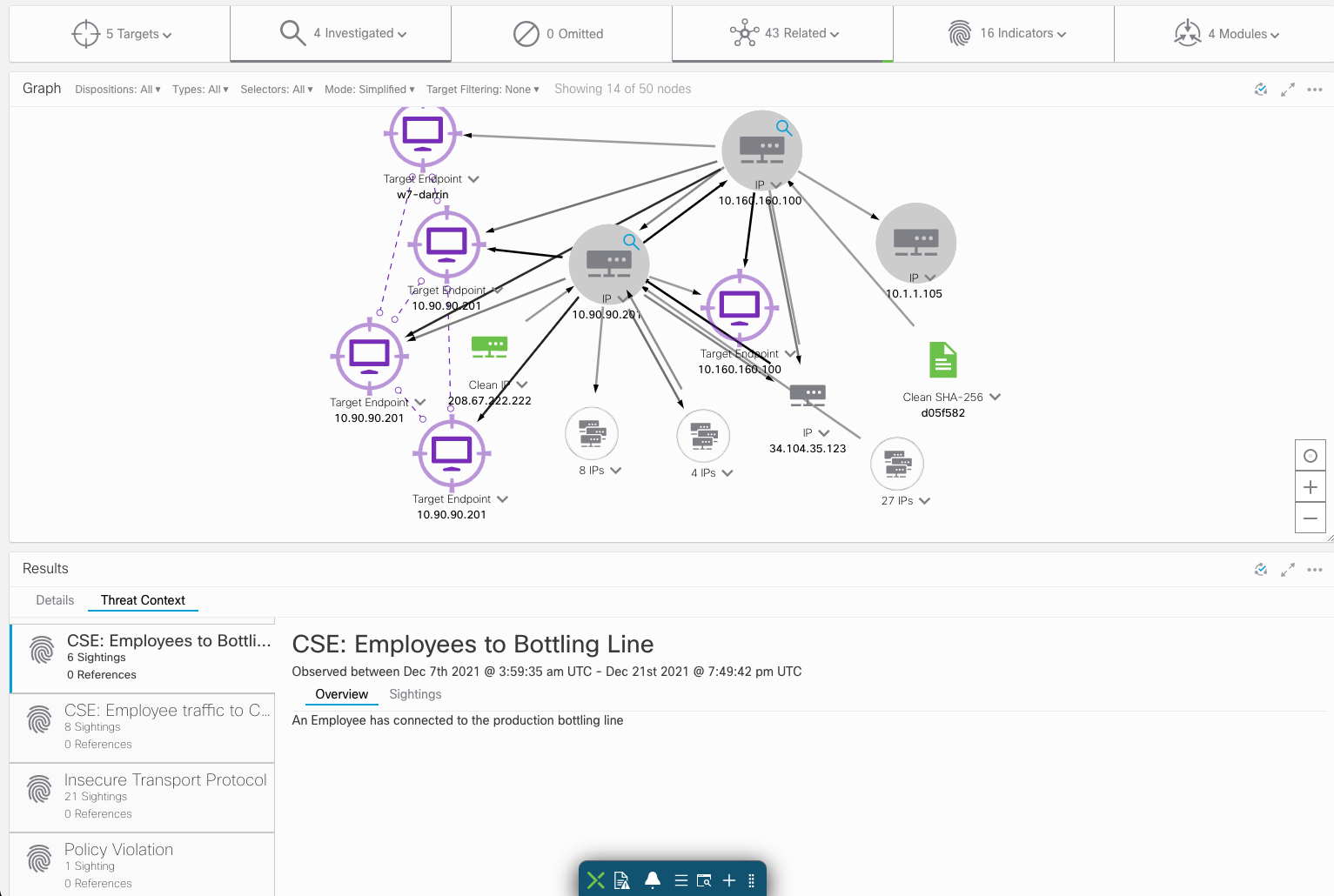
Task: Open the casebook document icon in ribbon
Action: coord(623,880)
